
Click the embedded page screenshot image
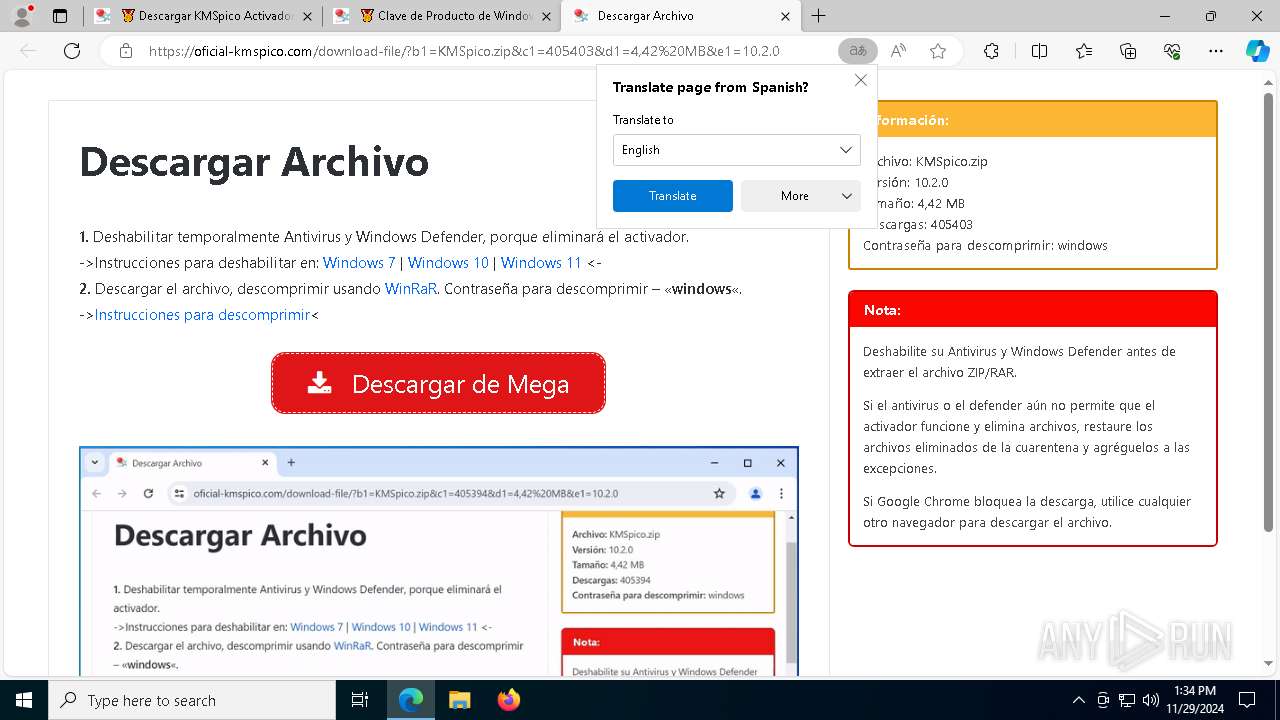click(439, 561)
